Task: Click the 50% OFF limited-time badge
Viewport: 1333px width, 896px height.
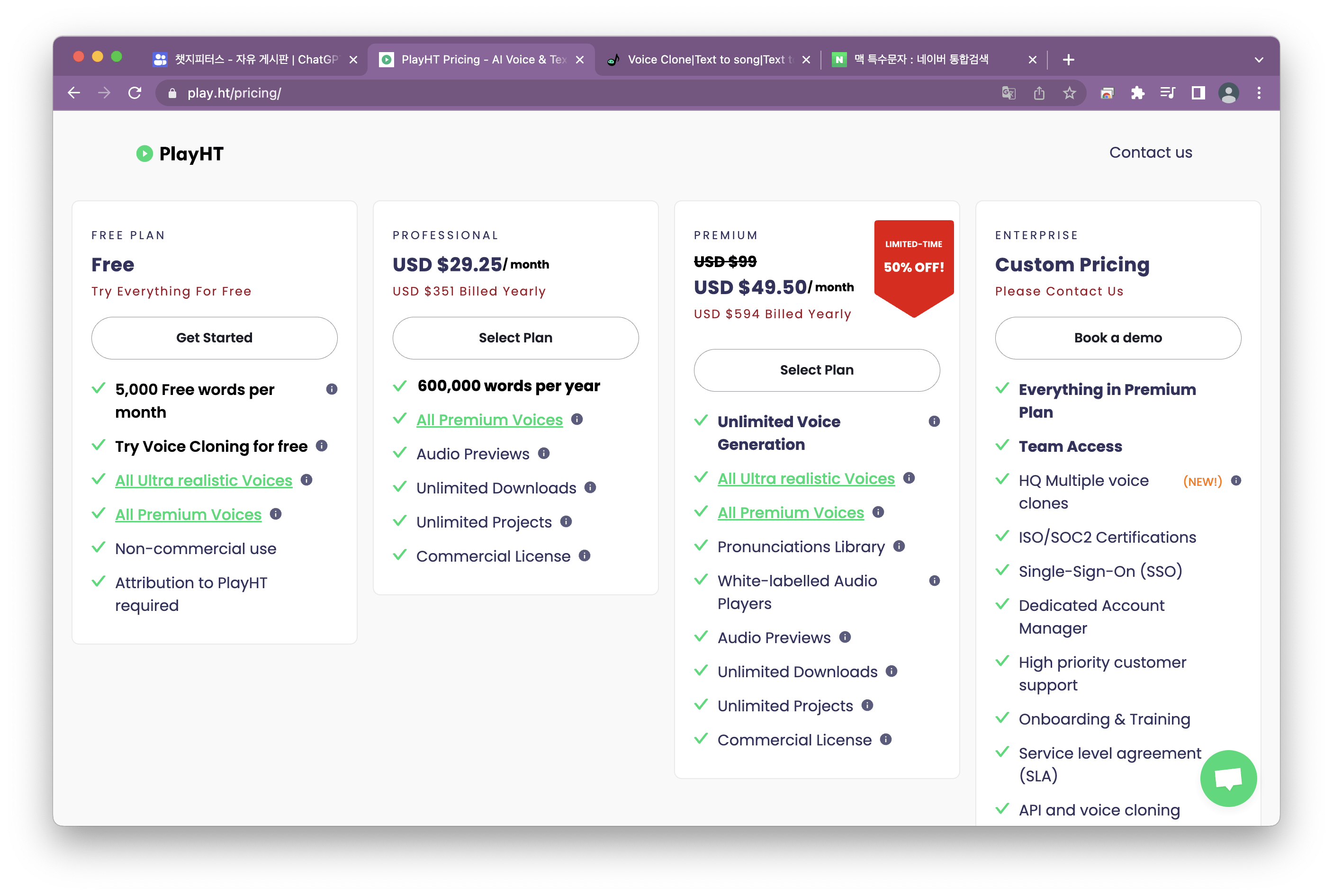Action: coord(913,268)
